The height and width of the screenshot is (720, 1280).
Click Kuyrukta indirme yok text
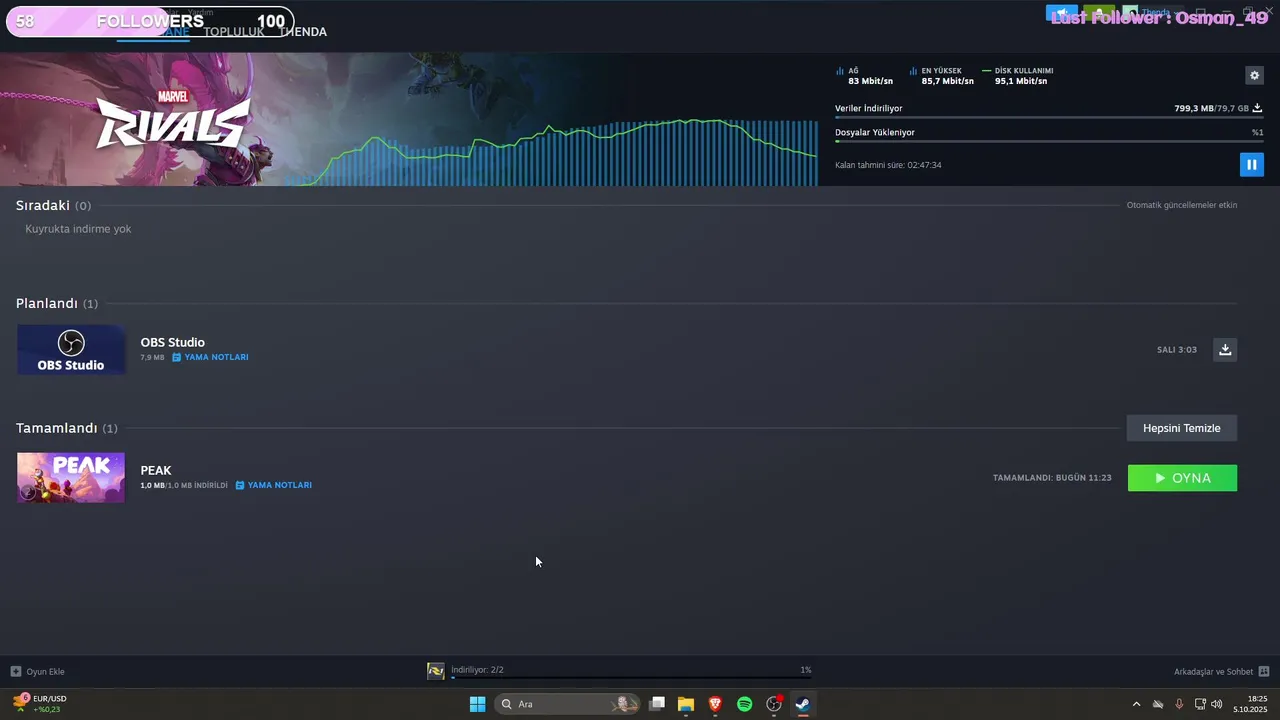point(78,229)
